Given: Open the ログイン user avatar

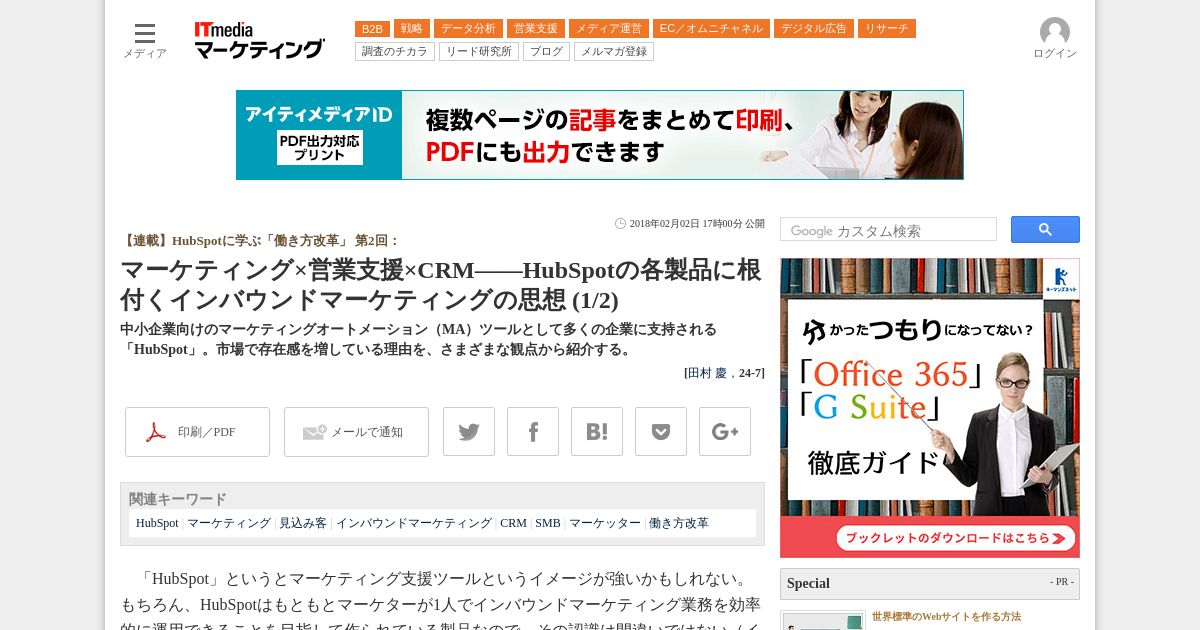Looking at the screenshot, I should pyautogui.click(x=1055, y=39).
